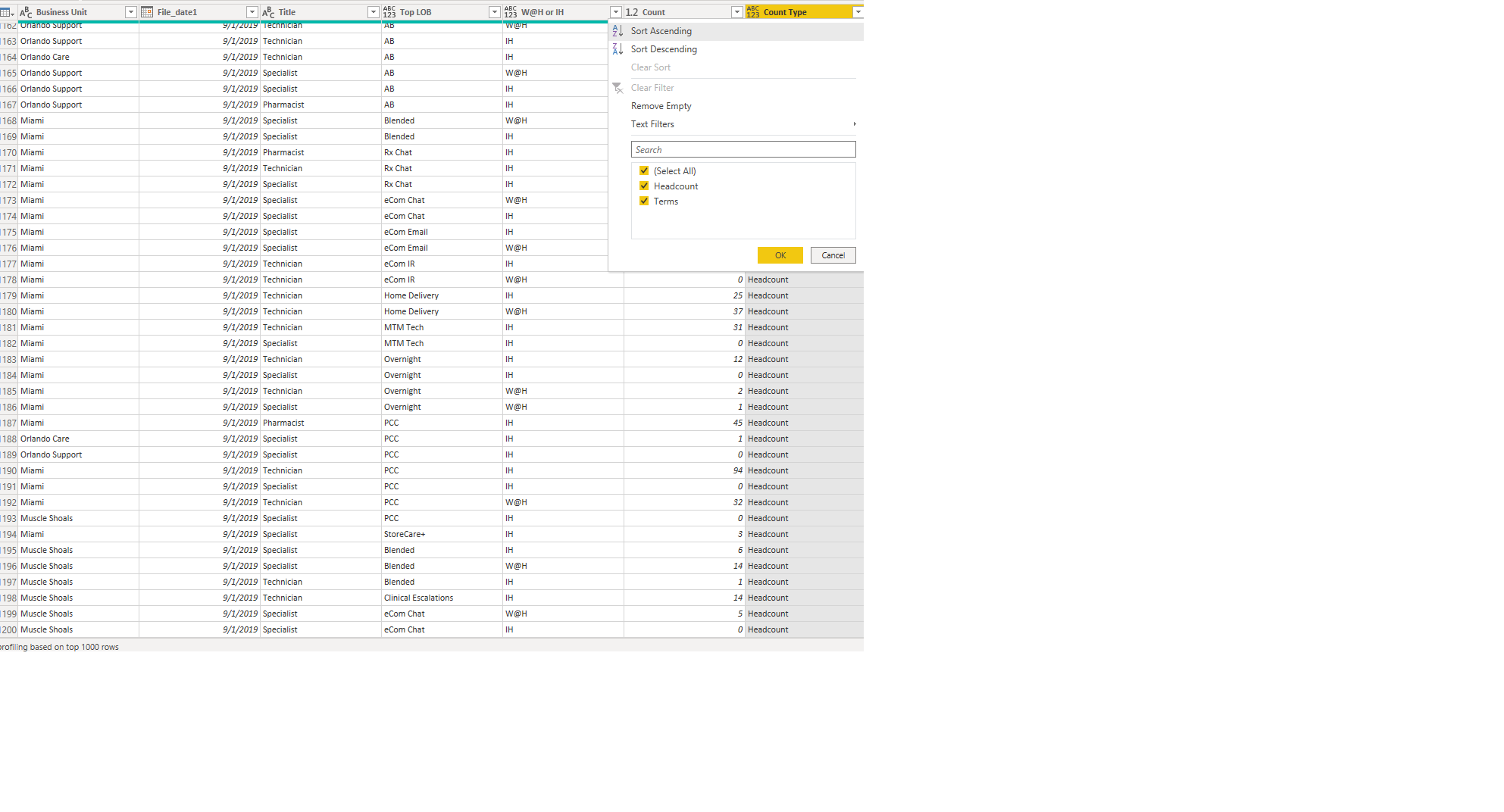Toggle the (Select All) checkbox
Screen dimensions: 1504x812
pos(644,171)
